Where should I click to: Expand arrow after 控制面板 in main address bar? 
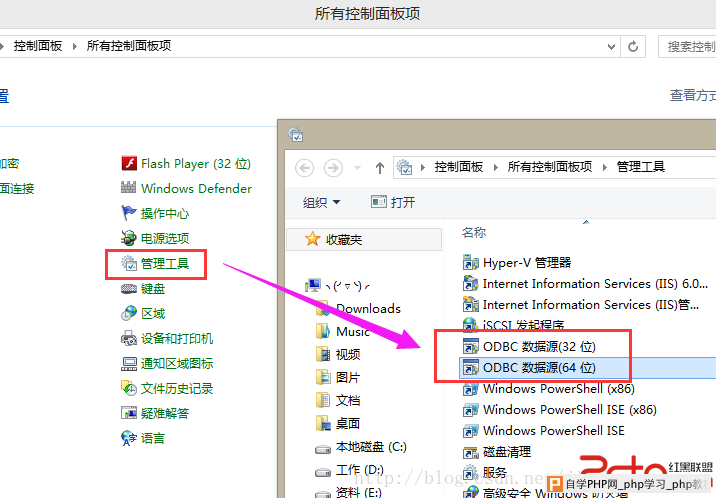click(x=74, y=46)
